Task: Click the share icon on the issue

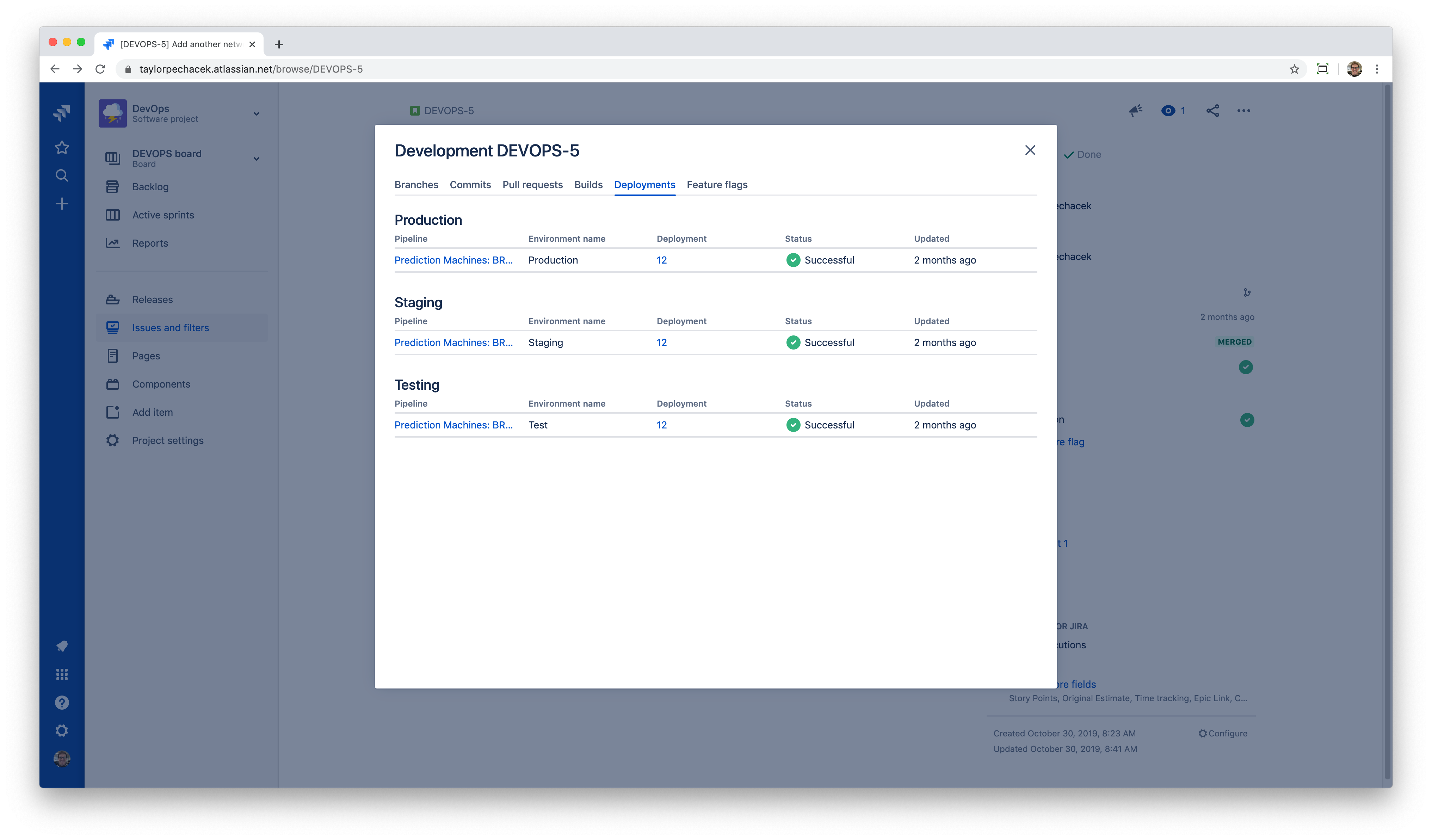Action: click(x=1212, y=111)
